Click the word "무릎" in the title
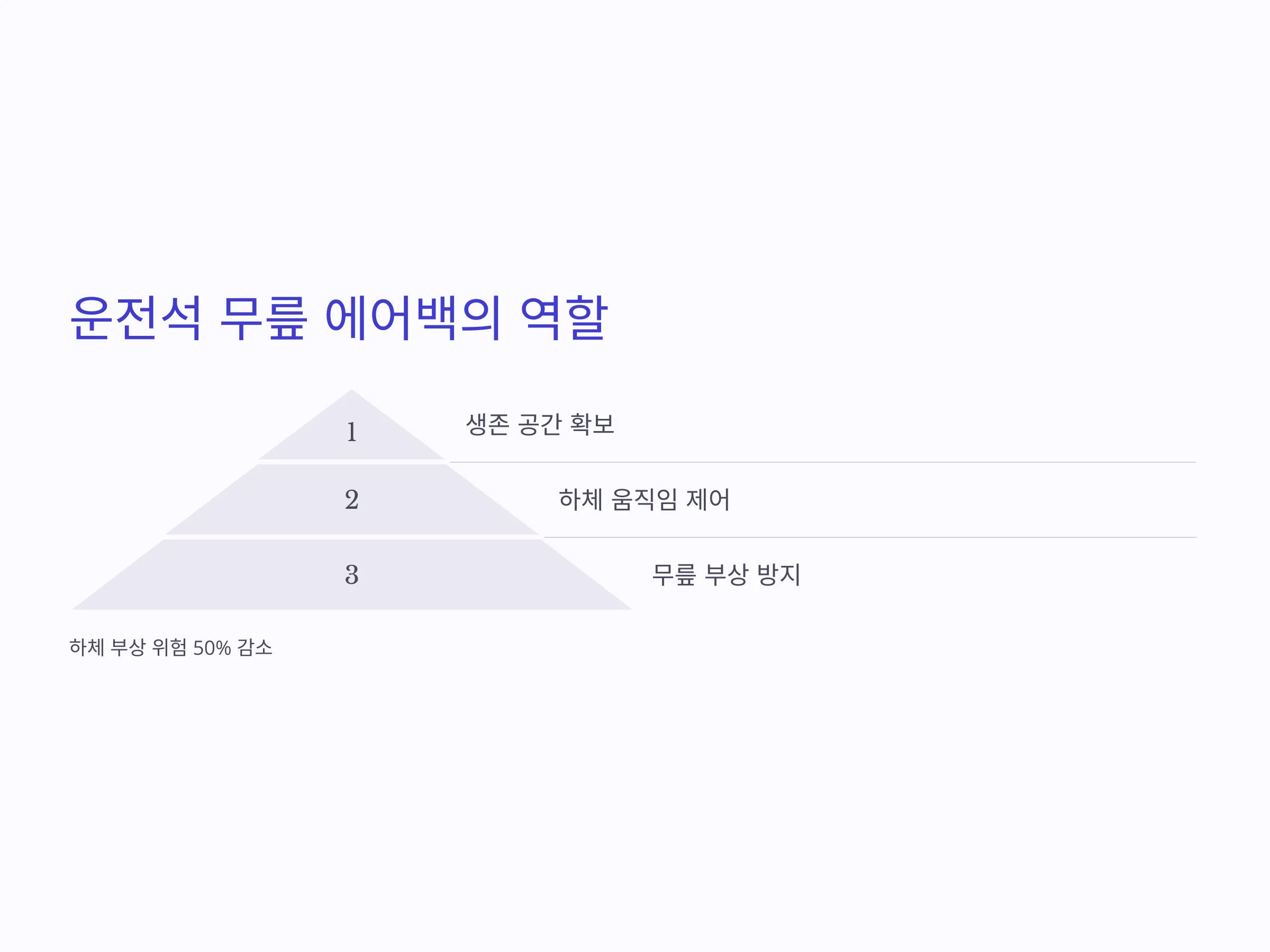Screen dimensions: 1270x952 pyautogui.click(x=264, y=318)
